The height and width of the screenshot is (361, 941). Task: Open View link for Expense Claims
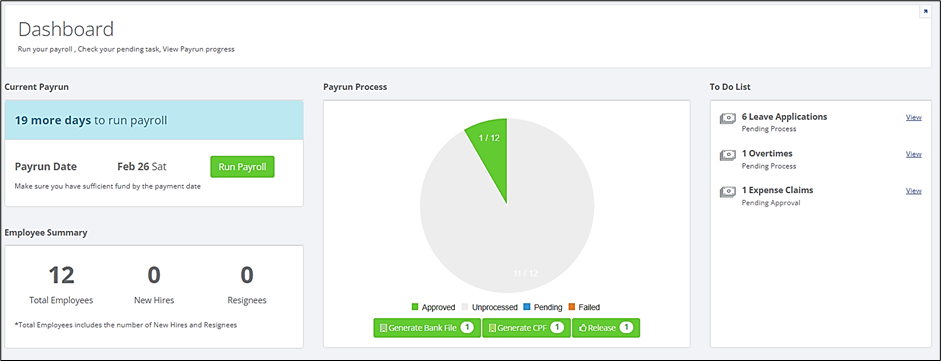tap(913, 191)
